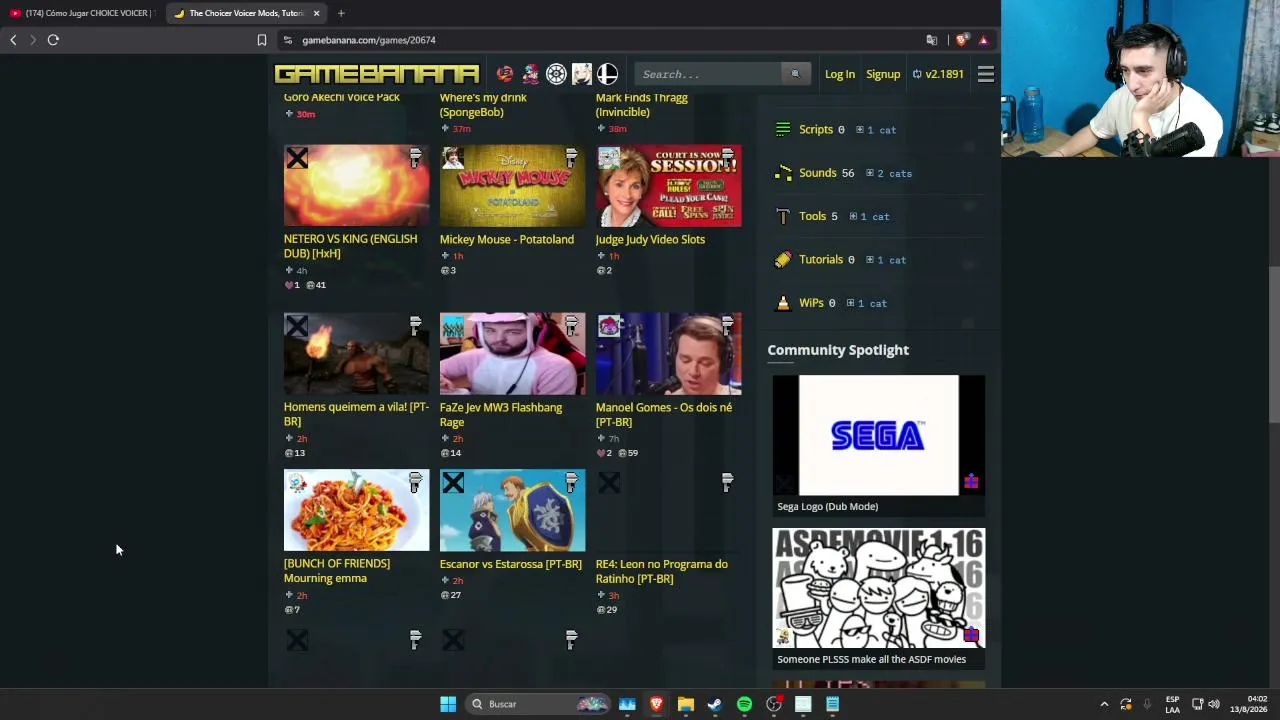Open Judge Judy Video Slots mod link
Image resolution: width=1280 pixels, height=720 pixels.
(650, 239)
